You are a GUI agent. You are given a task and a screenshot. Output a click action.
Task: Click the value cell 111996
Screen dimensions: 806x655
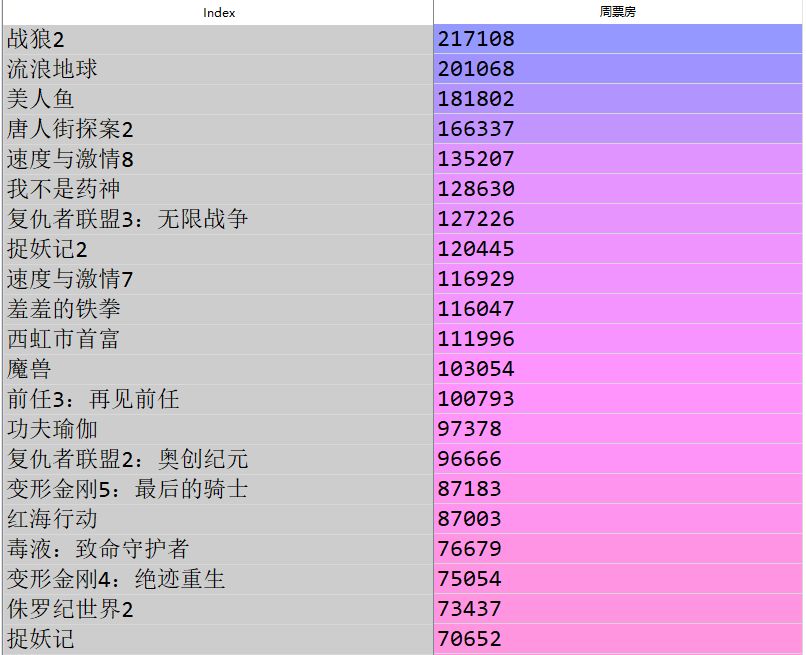coord(617,339)
